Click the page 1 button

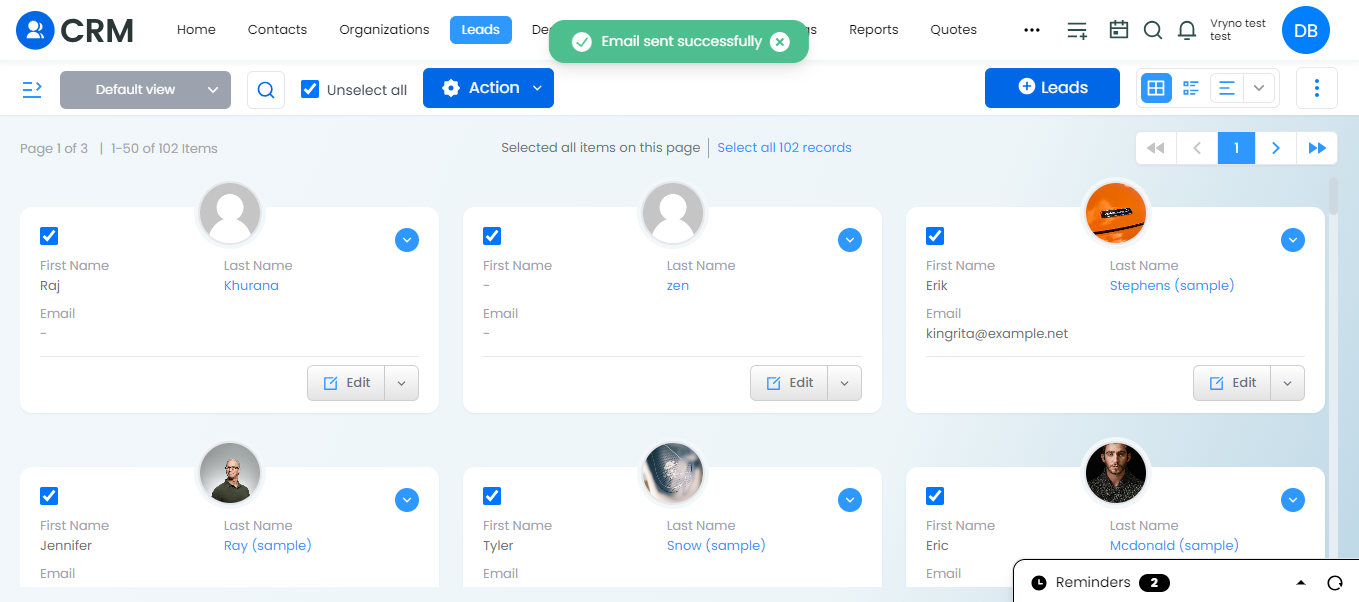pyautogui.click(x=1236, y=148)
